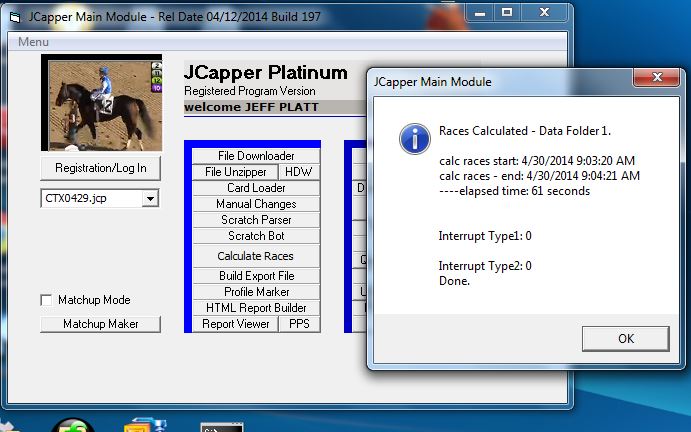Click the Registration/Log In button

coord(100,168)
